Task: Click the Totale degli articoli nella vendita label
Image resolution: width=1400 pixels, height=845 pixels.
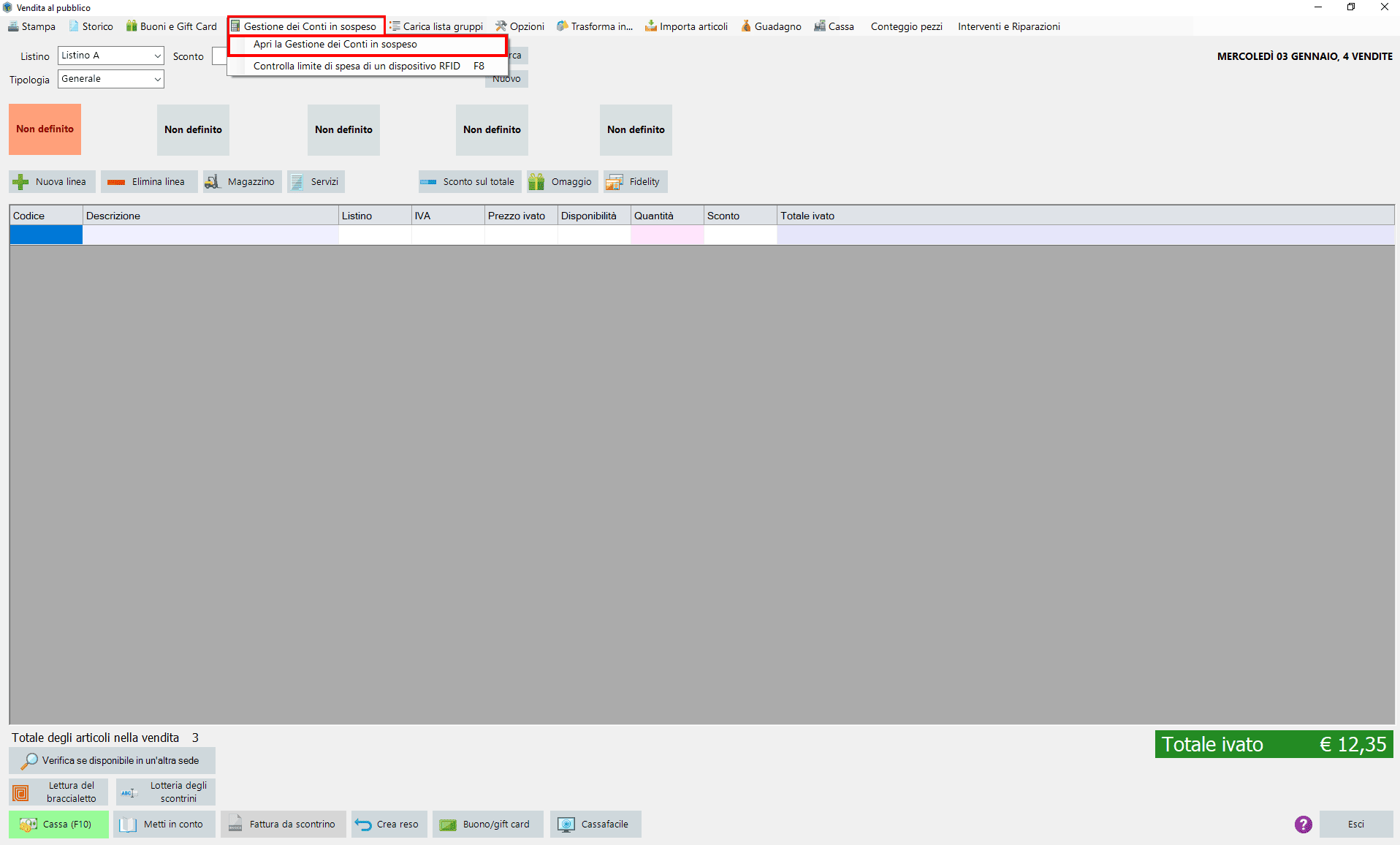Action: (x=95, y=738)
